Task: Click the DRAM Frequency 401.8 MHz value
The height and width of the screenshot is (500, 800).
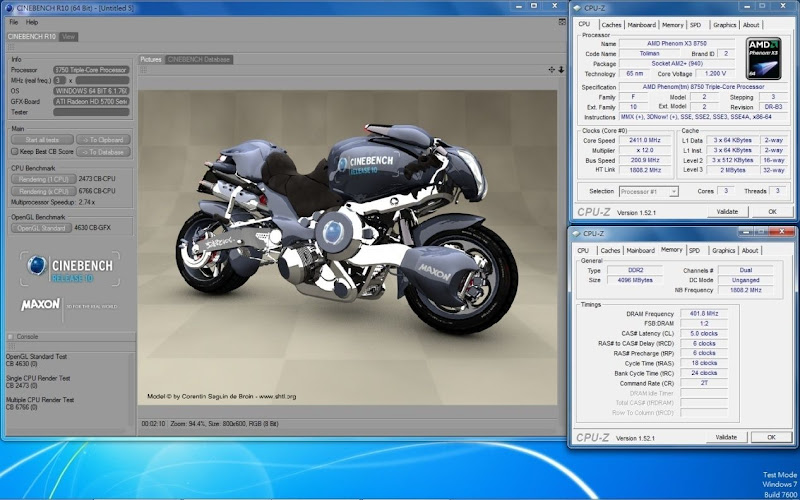Action: point(703,314)
